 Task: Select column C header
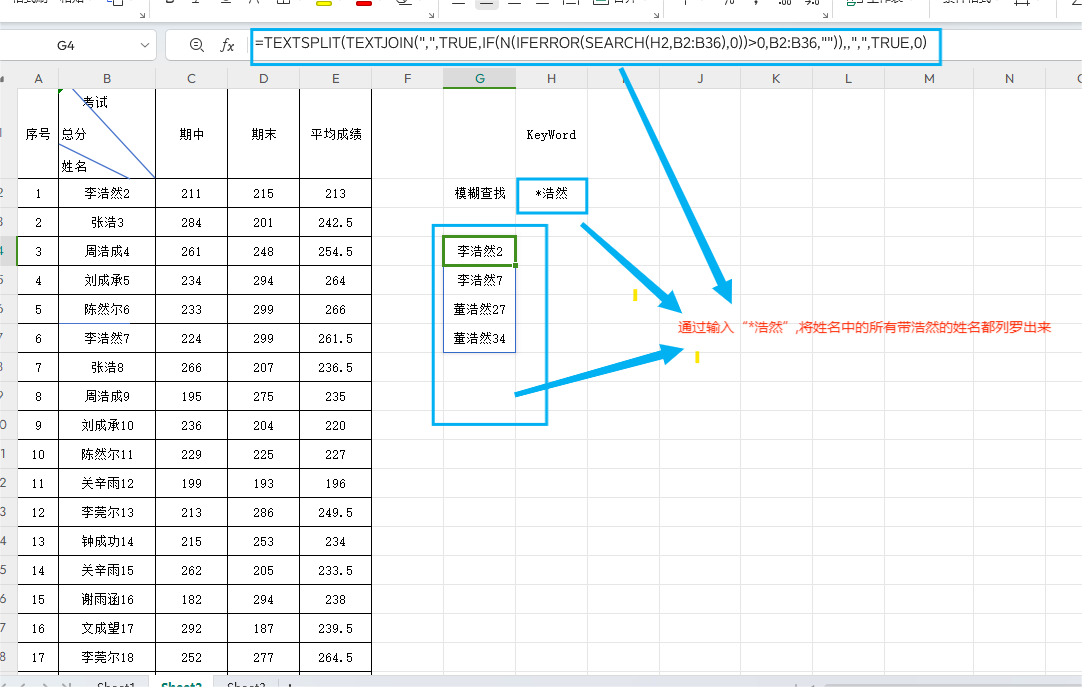point(191,79)
